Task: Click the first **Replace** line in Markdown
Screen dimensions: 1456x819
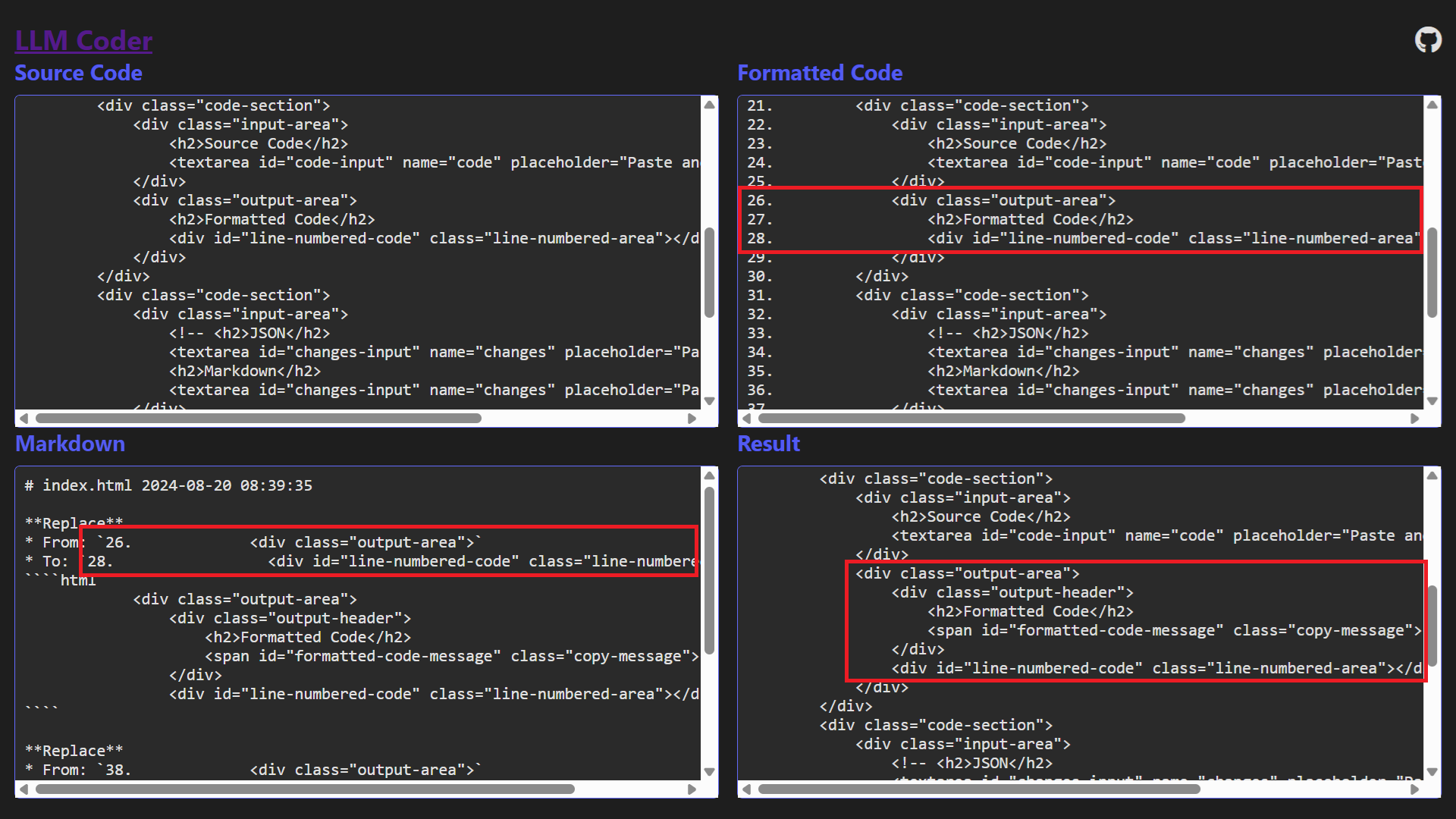Action: pos(74,523)
